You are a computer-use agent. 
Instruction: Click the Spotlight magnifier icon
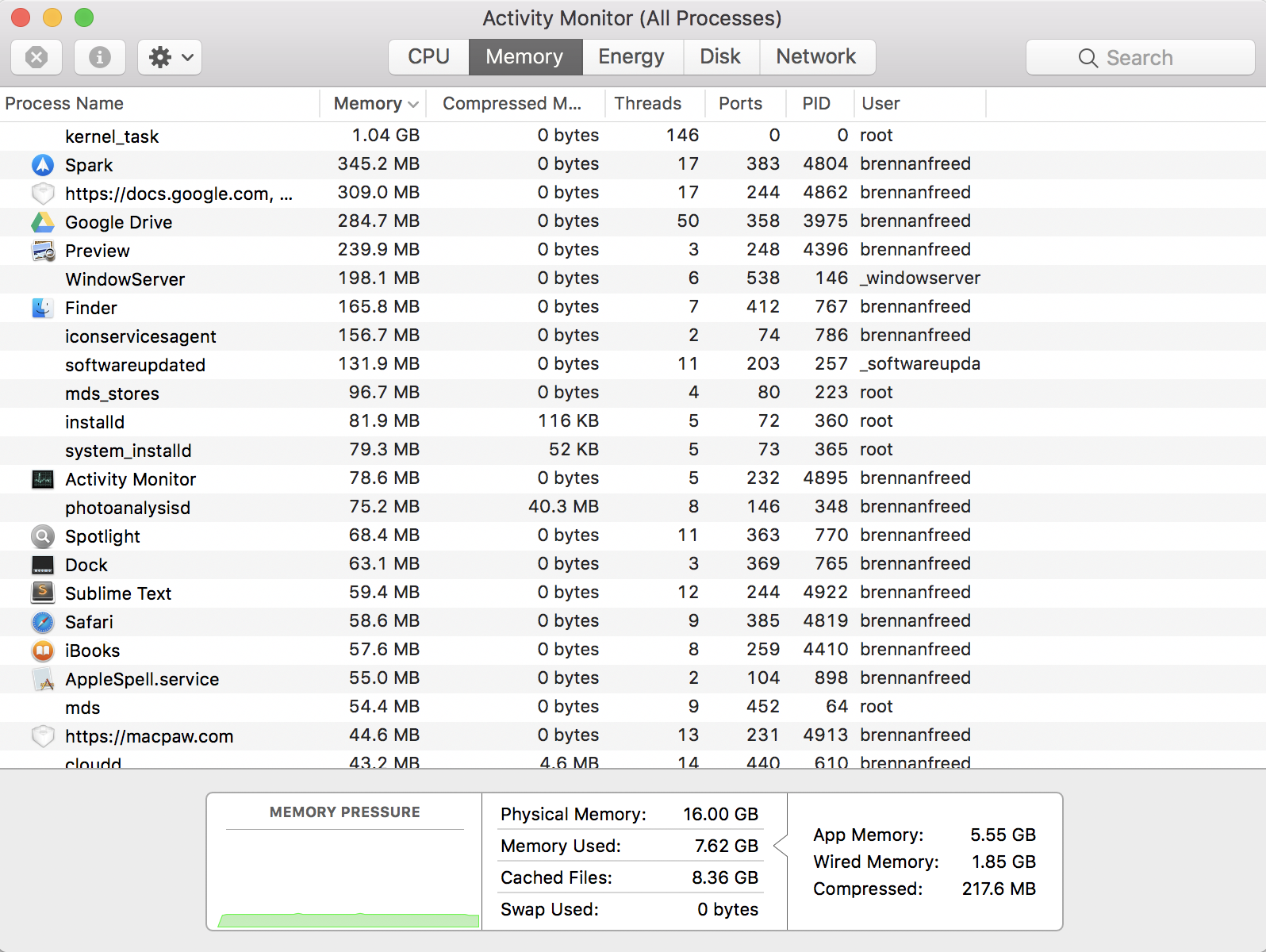pos(43,536)
